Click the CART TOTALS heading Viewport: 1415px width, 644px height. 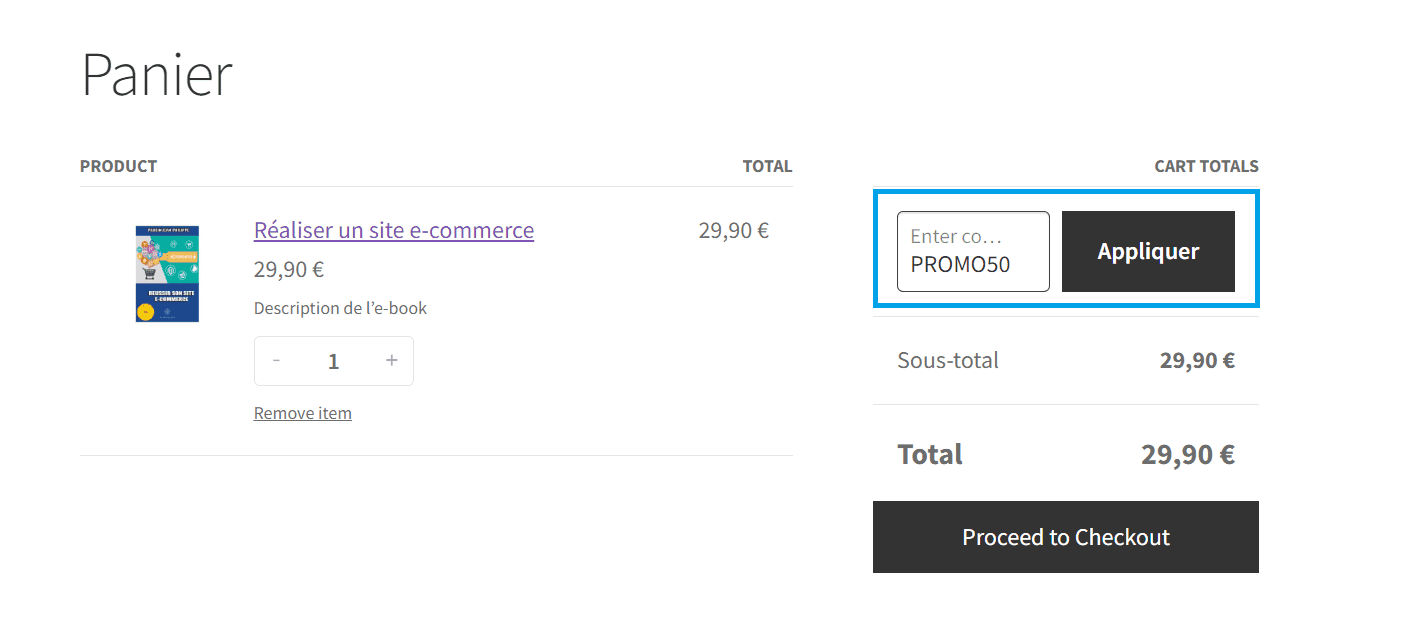pyautogui.click(x=1206, y=166)
